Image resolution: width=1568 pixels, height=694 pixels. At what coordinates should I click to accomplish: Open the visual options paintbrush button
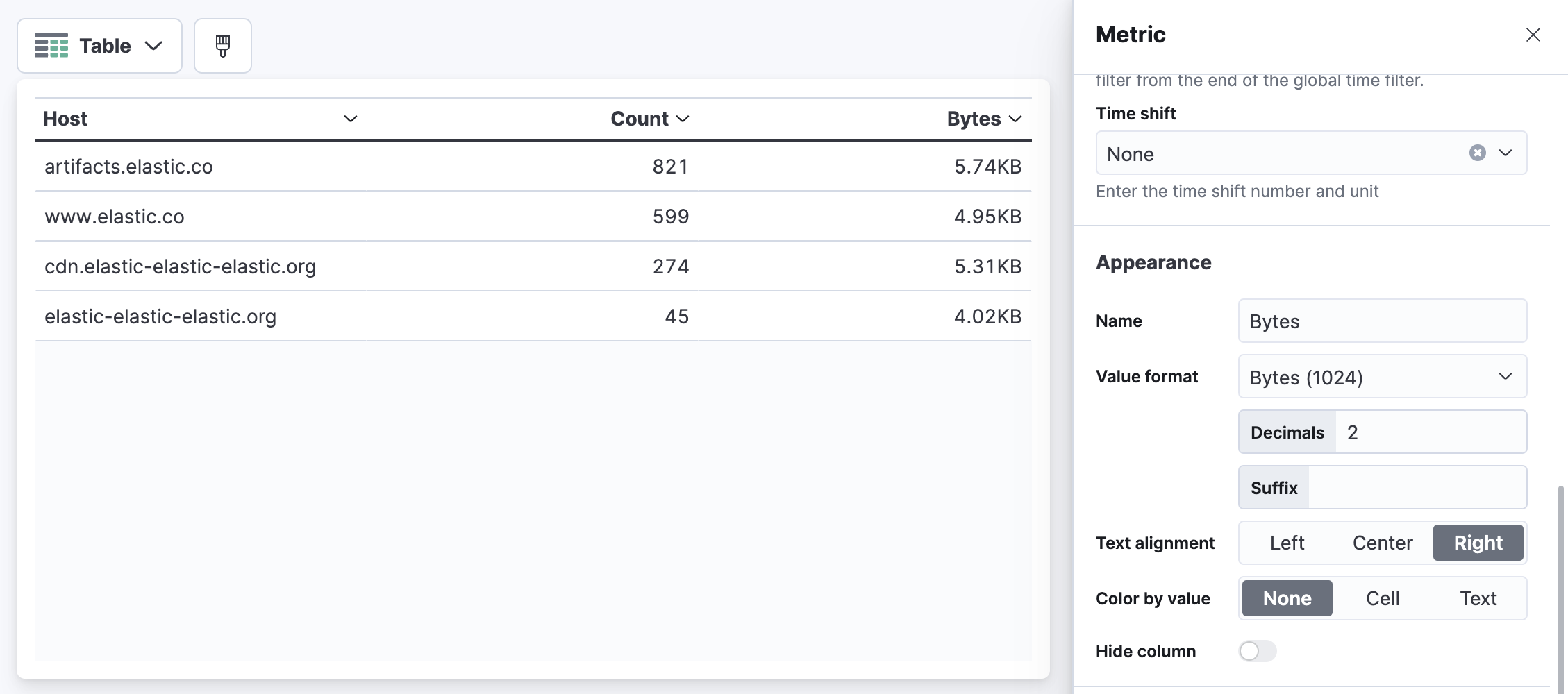point(222,46)
